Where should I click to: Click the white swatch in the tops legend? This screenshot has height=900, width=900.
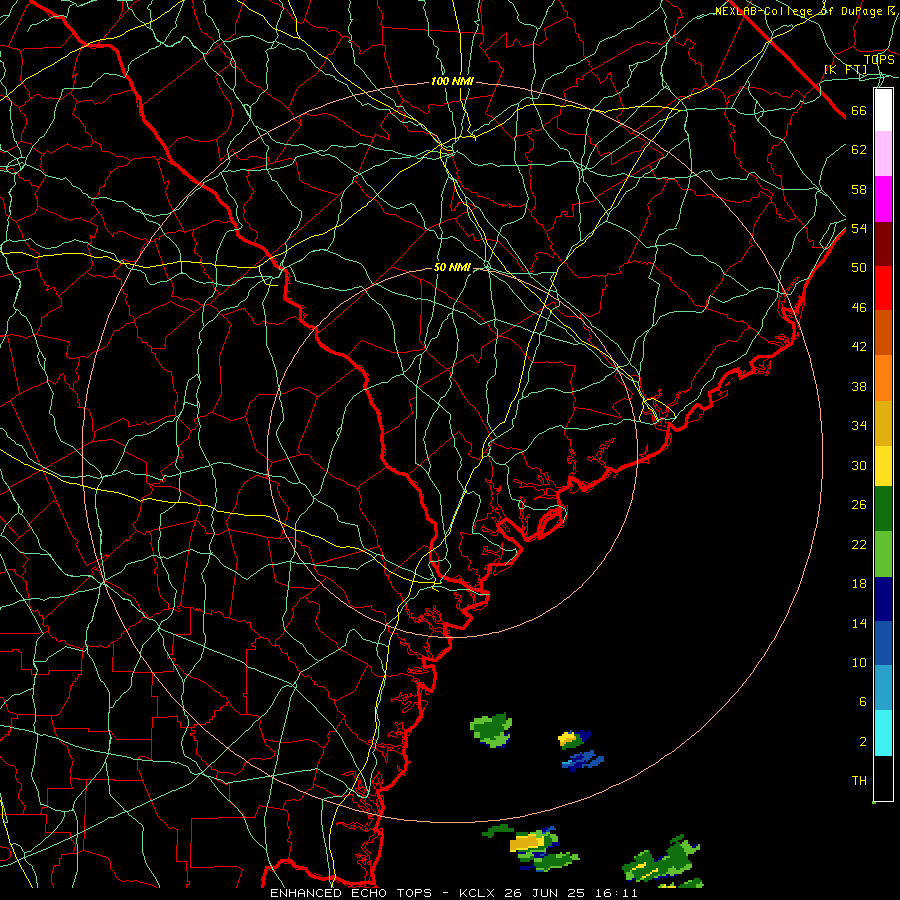click(x=883, y=110)
